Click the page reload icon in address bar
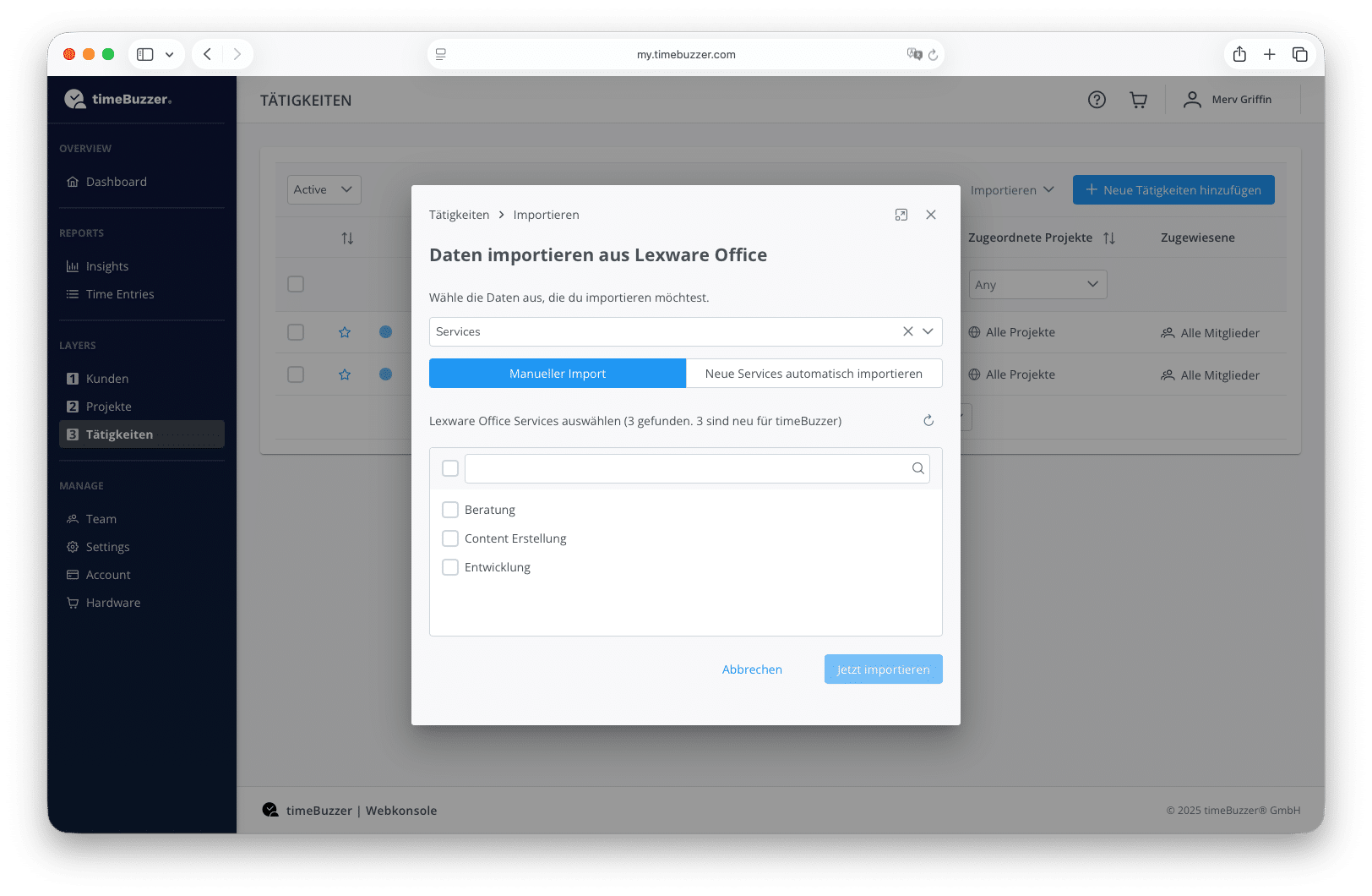The image size is (1372, 896). tap(934, 55)
